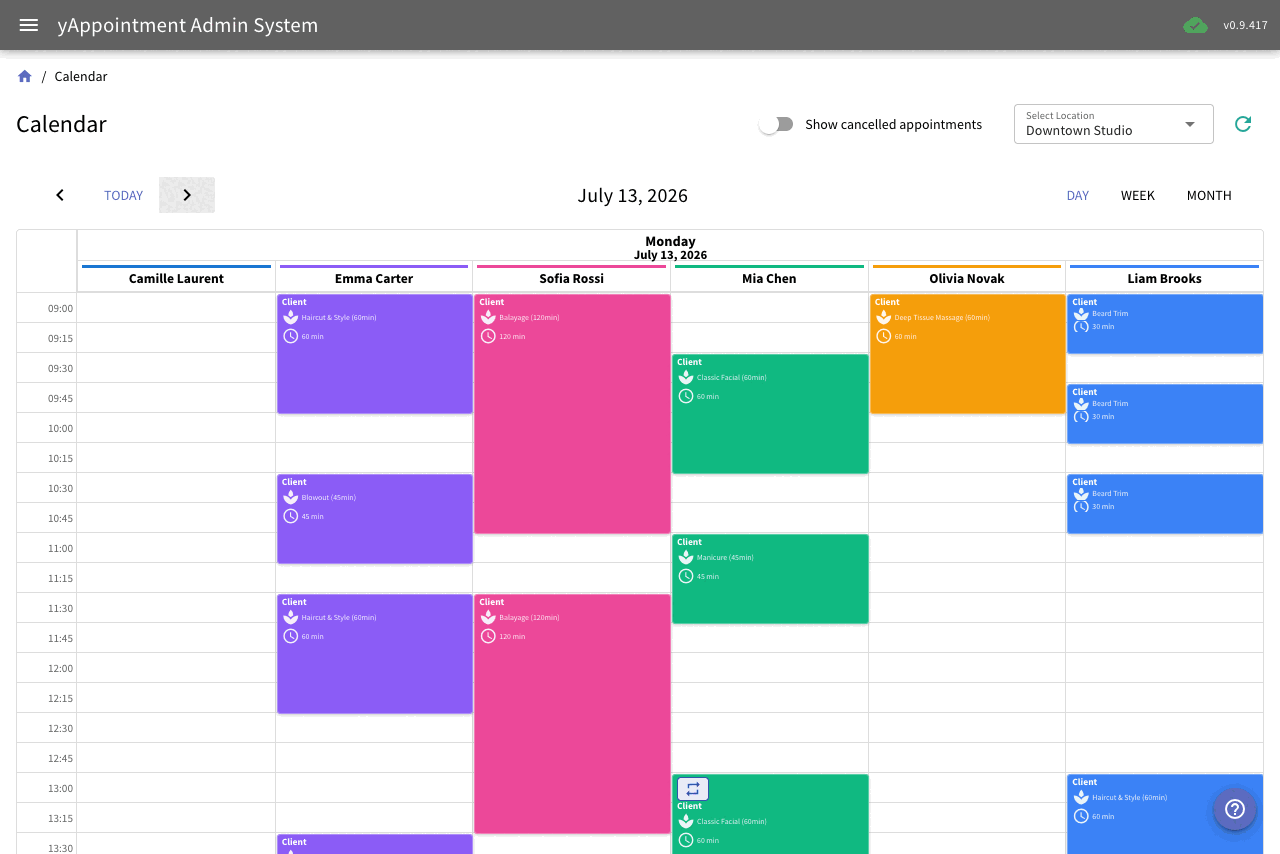Image resolution: width=1280 pixels, height=854 pixels.
Task: Open Emma Carter's 11:30 Haircut & Style appointment
Action: pos(375,654)
